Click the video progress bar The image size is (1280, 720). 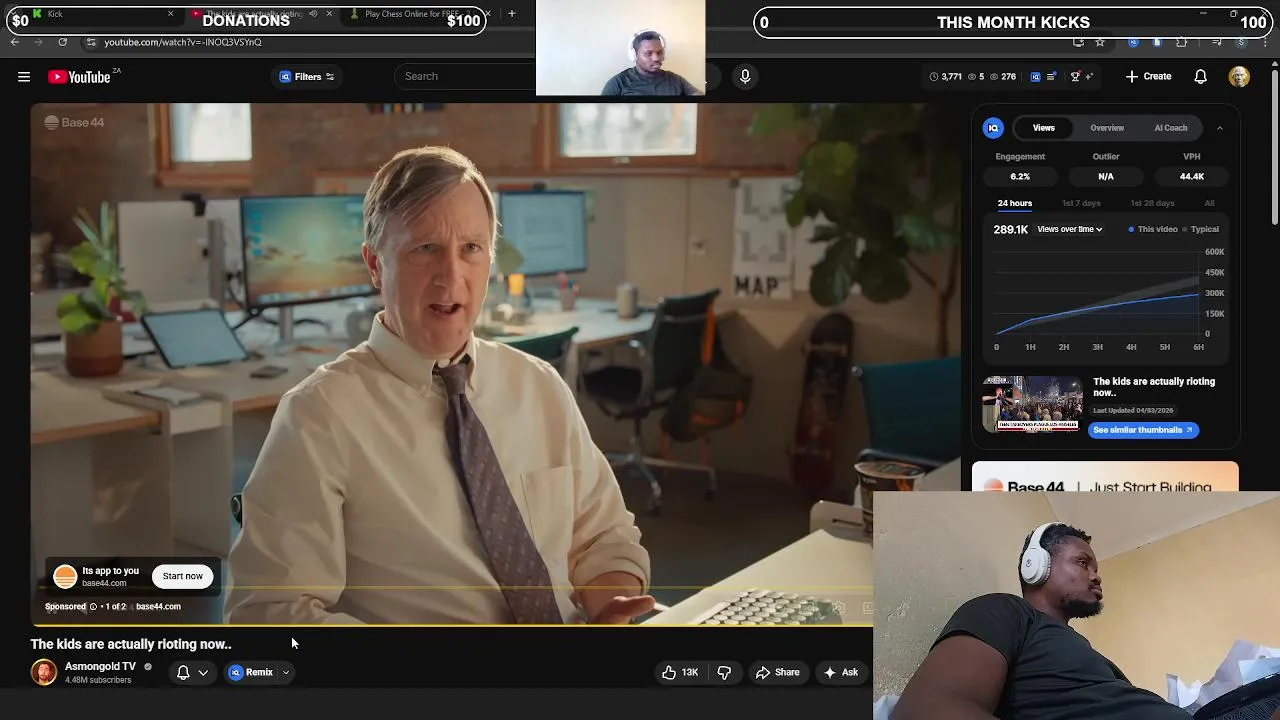451,625
